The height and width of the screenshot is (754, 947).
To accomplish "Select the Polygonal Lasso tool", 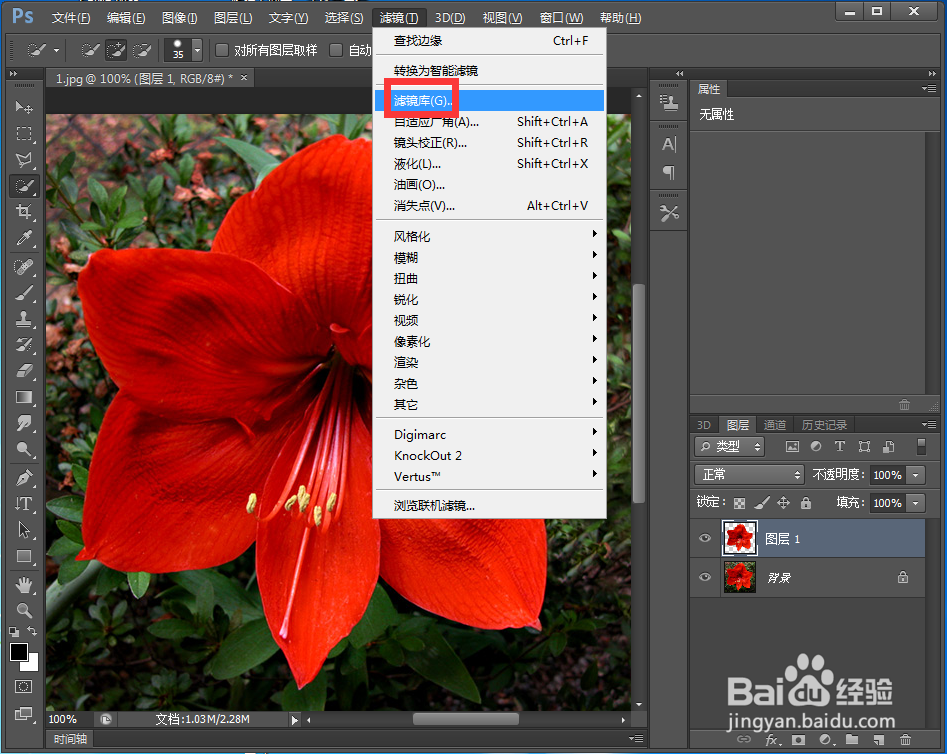I will click(x=24, y=160).
